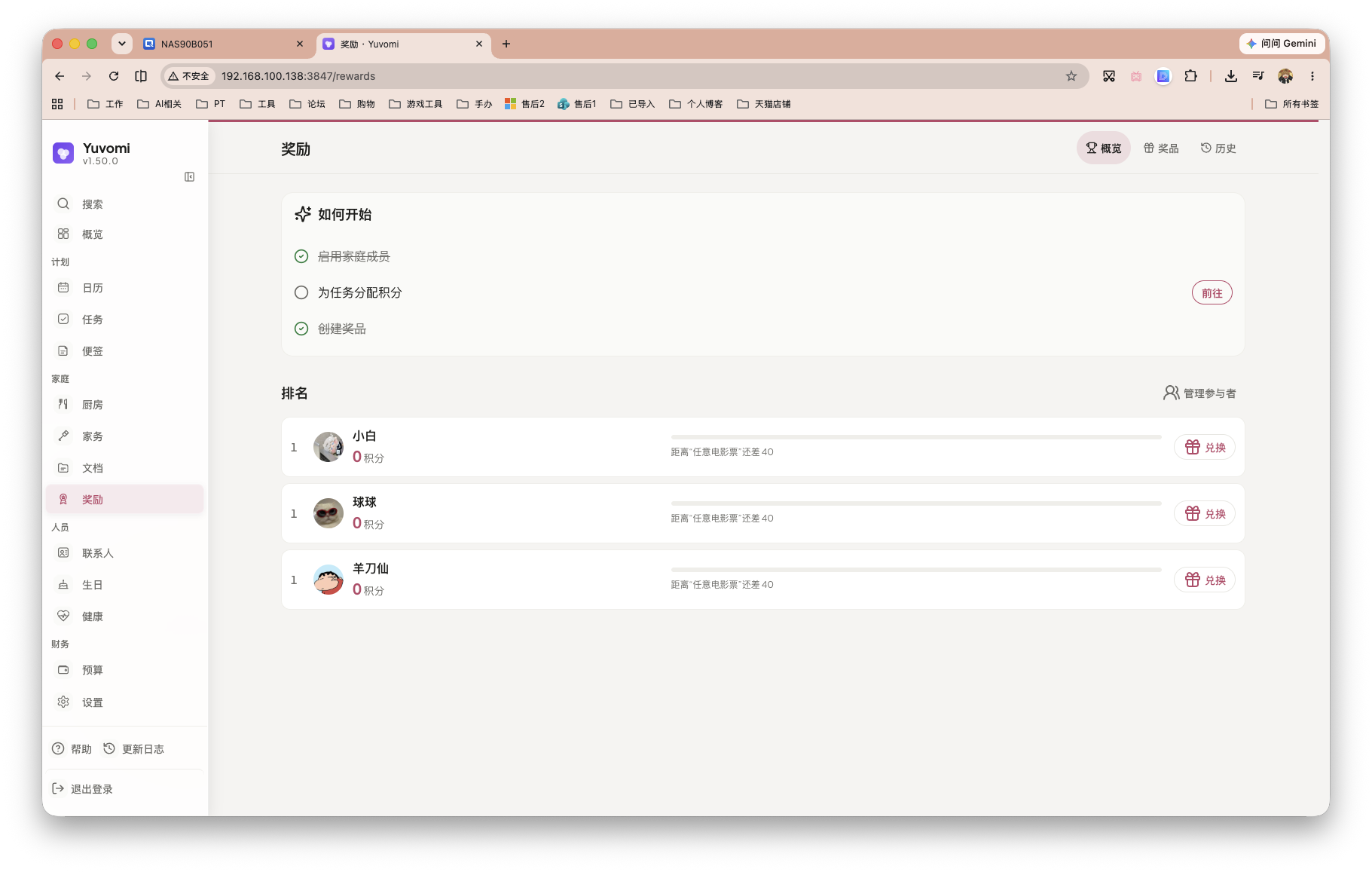Open the browser three-dot menu

tap(1312, 76)
